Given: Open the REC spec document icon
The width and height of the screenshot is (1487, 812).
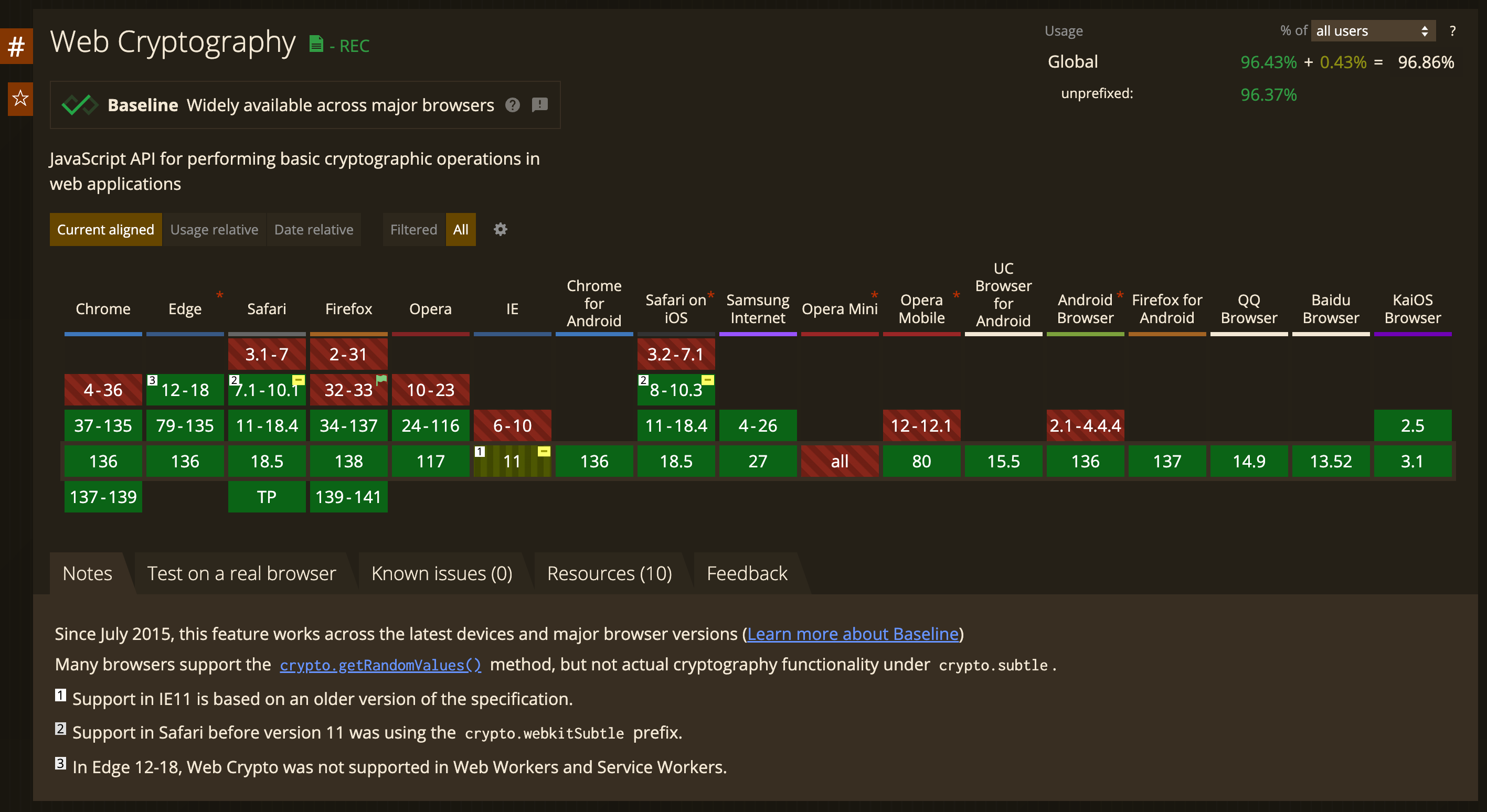Looking at the screenshot, I should coord(316,45).
